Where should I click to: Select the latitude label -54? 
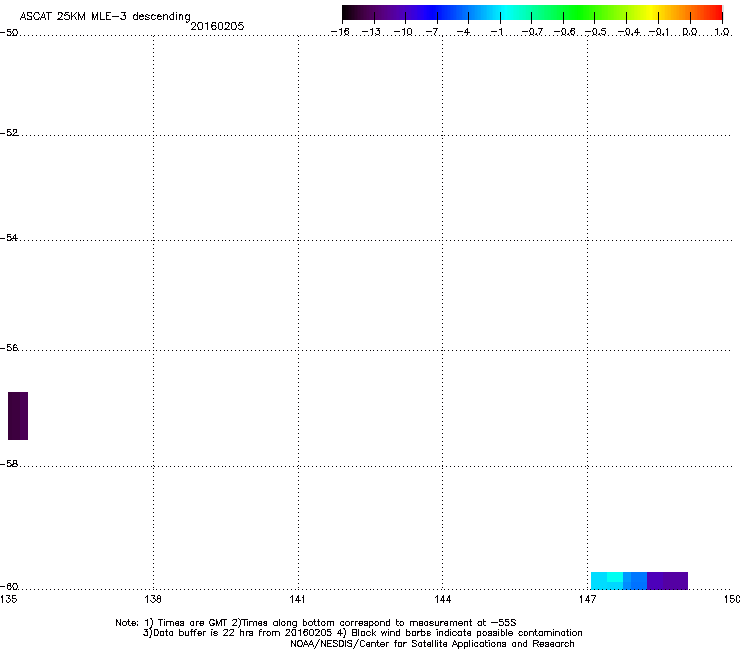(9, 237)
